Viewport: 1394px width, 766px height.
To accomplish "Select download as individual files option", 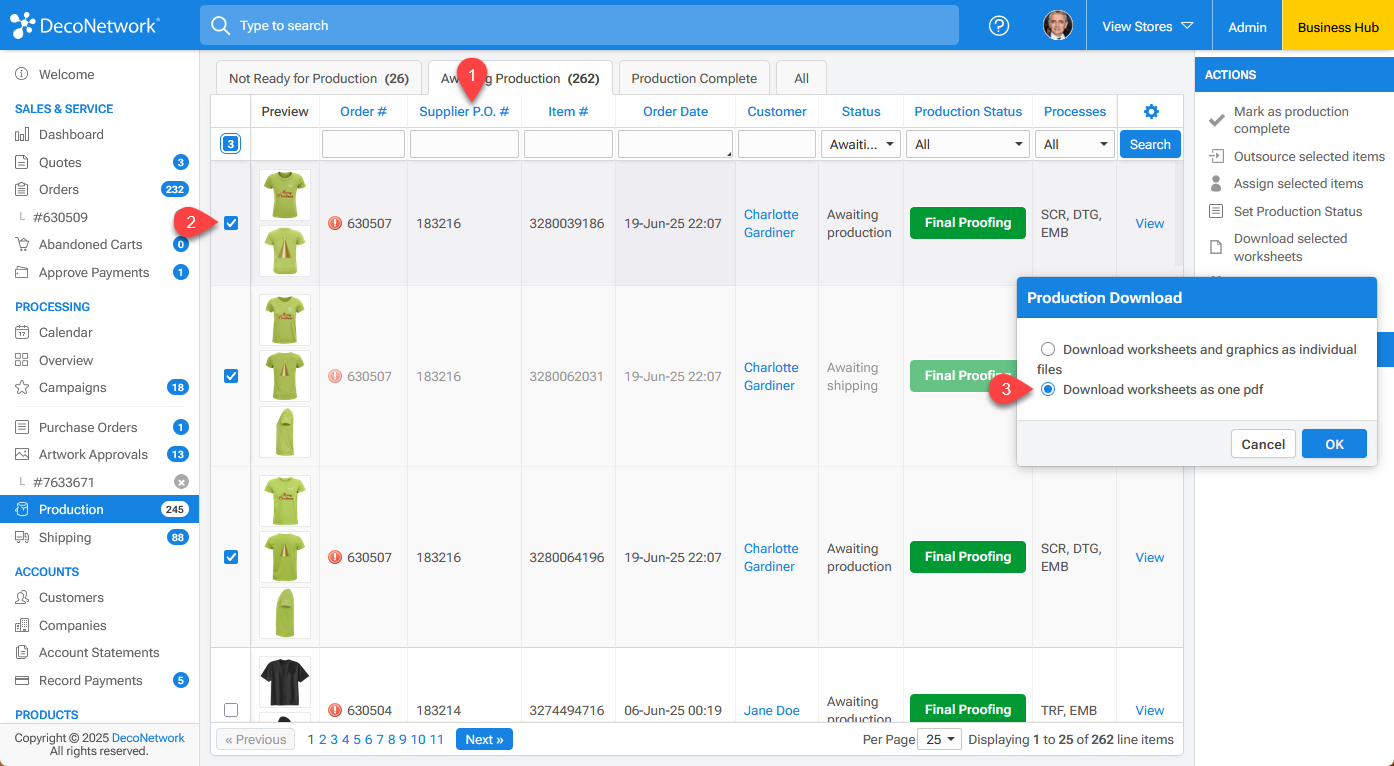I will pyautogui.click(x=1048, y=349).
